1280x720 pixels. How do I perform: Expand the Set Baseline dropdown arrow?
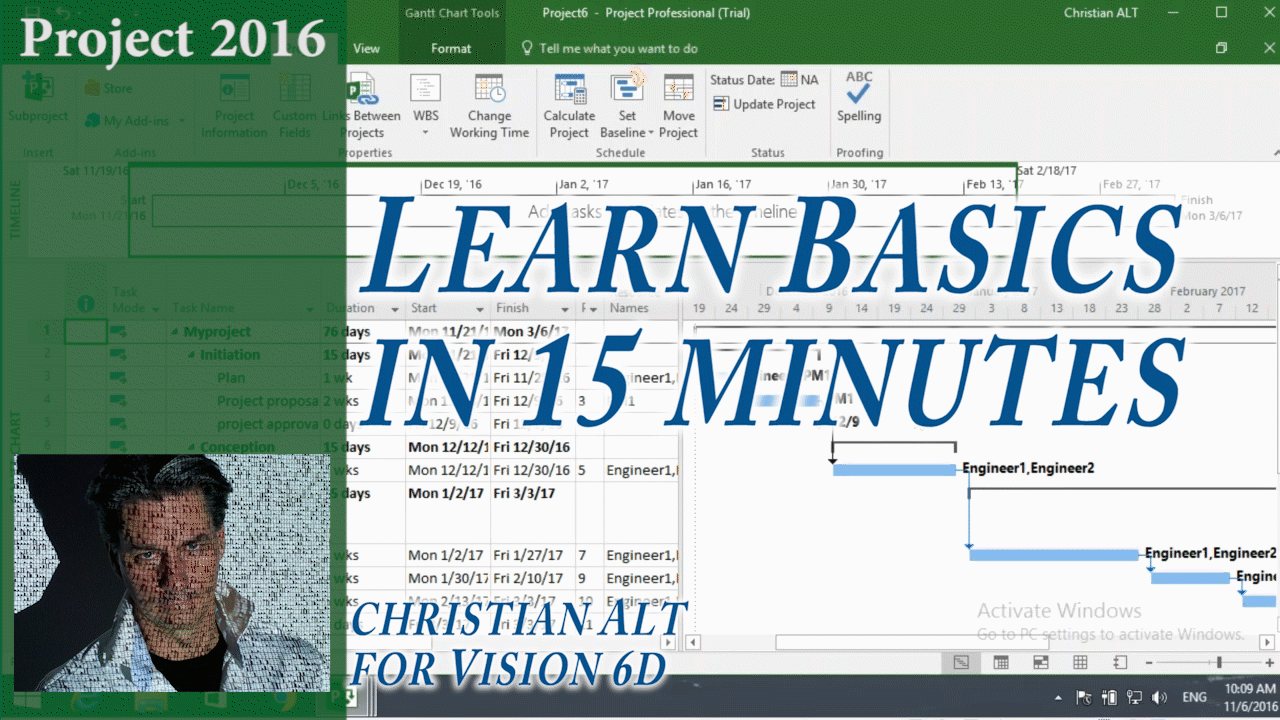pyautogui.click(x=651, y=132)
